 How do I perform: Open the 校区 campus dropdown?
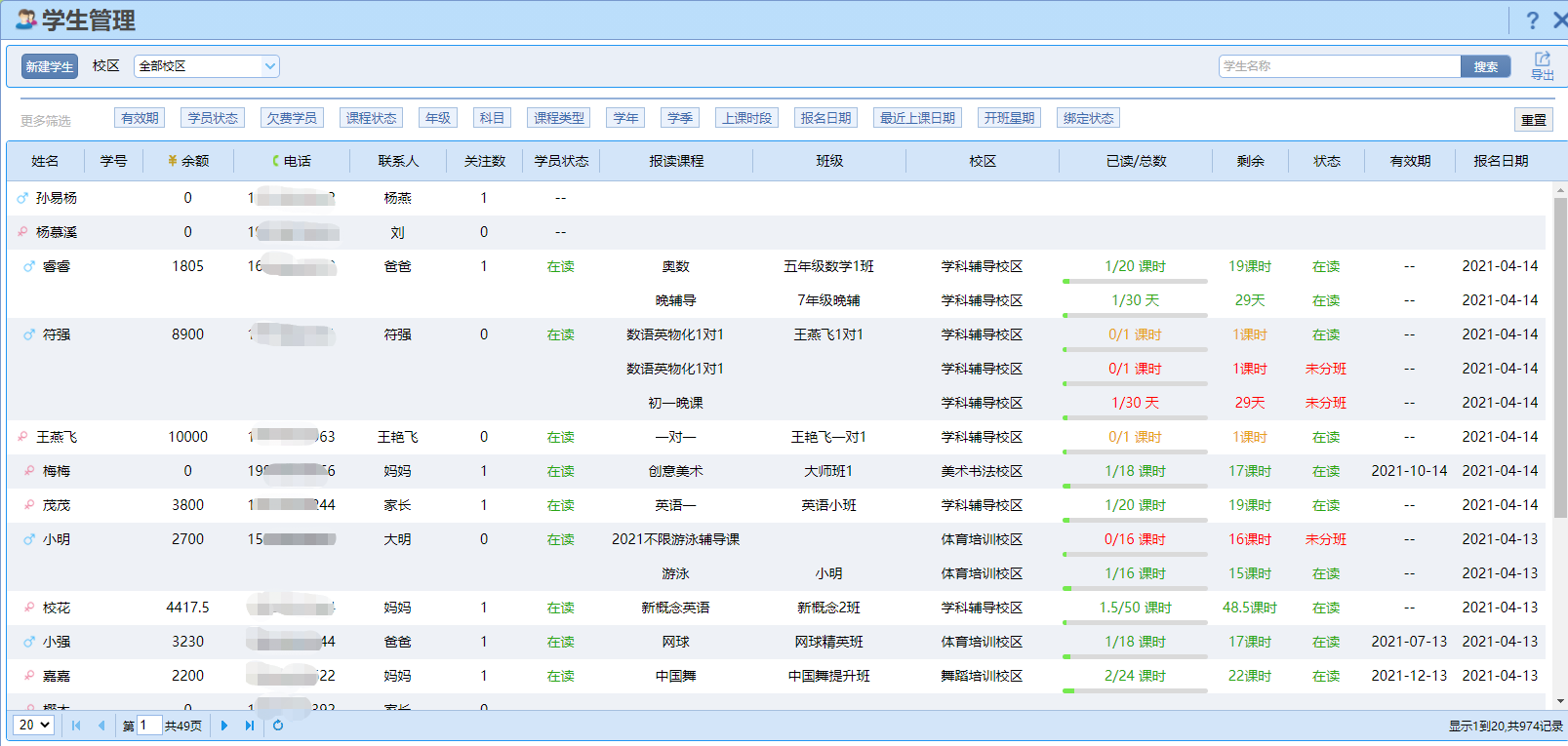207,66
